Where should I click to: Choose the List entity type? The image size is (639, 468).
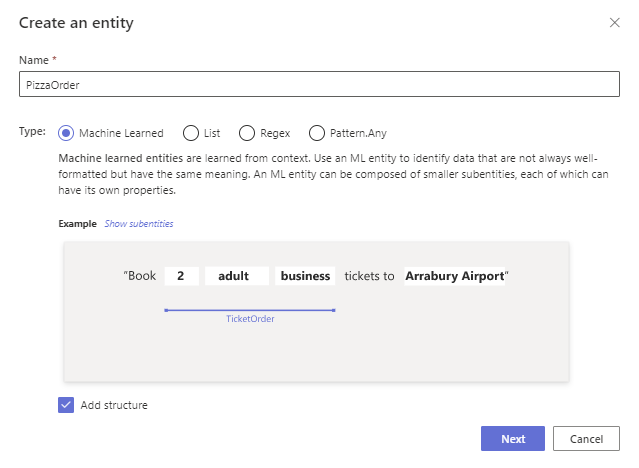point(188,133)
